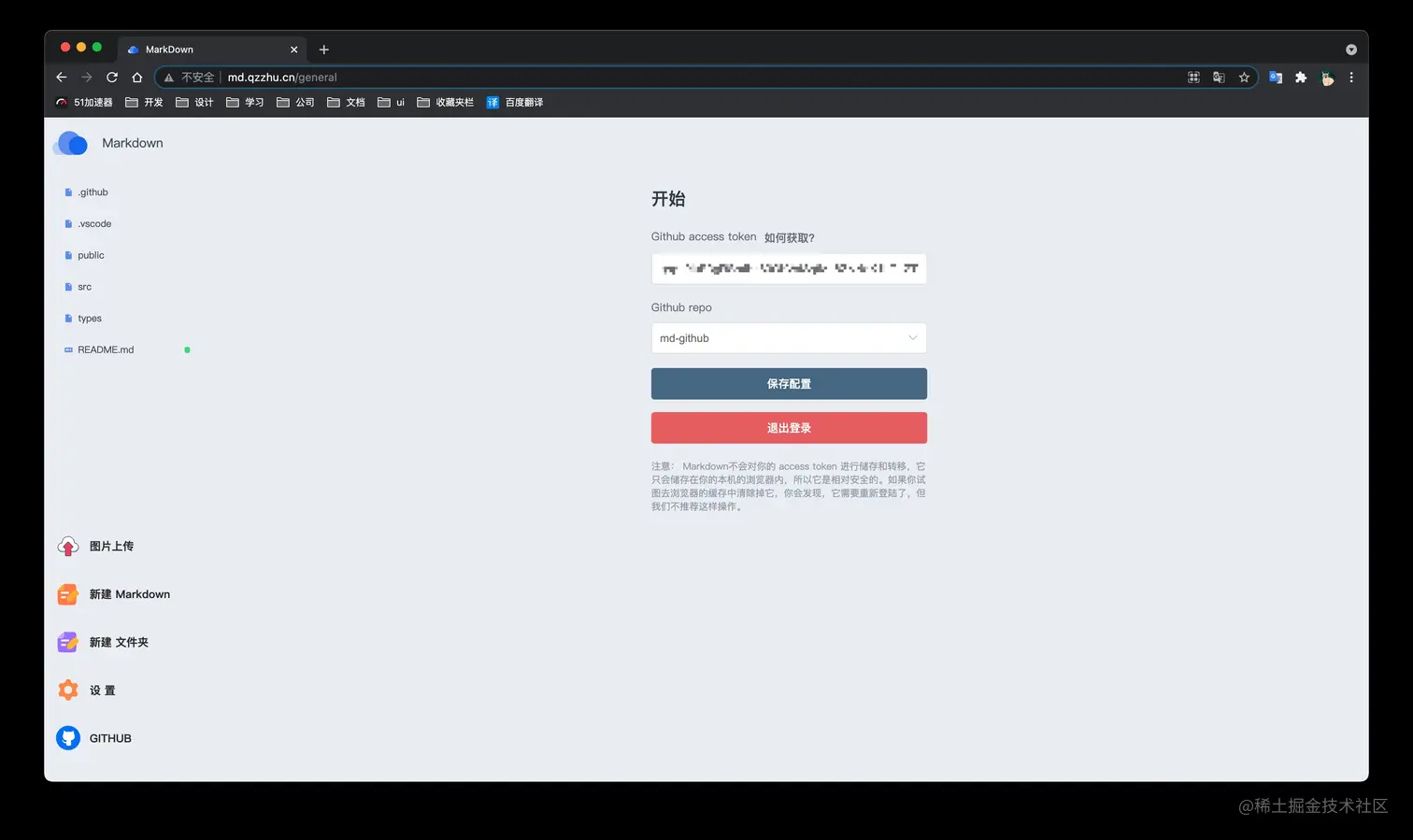Click the 图片上传 label
Viewport: 1413px width, 840px height.
point(111,547)
